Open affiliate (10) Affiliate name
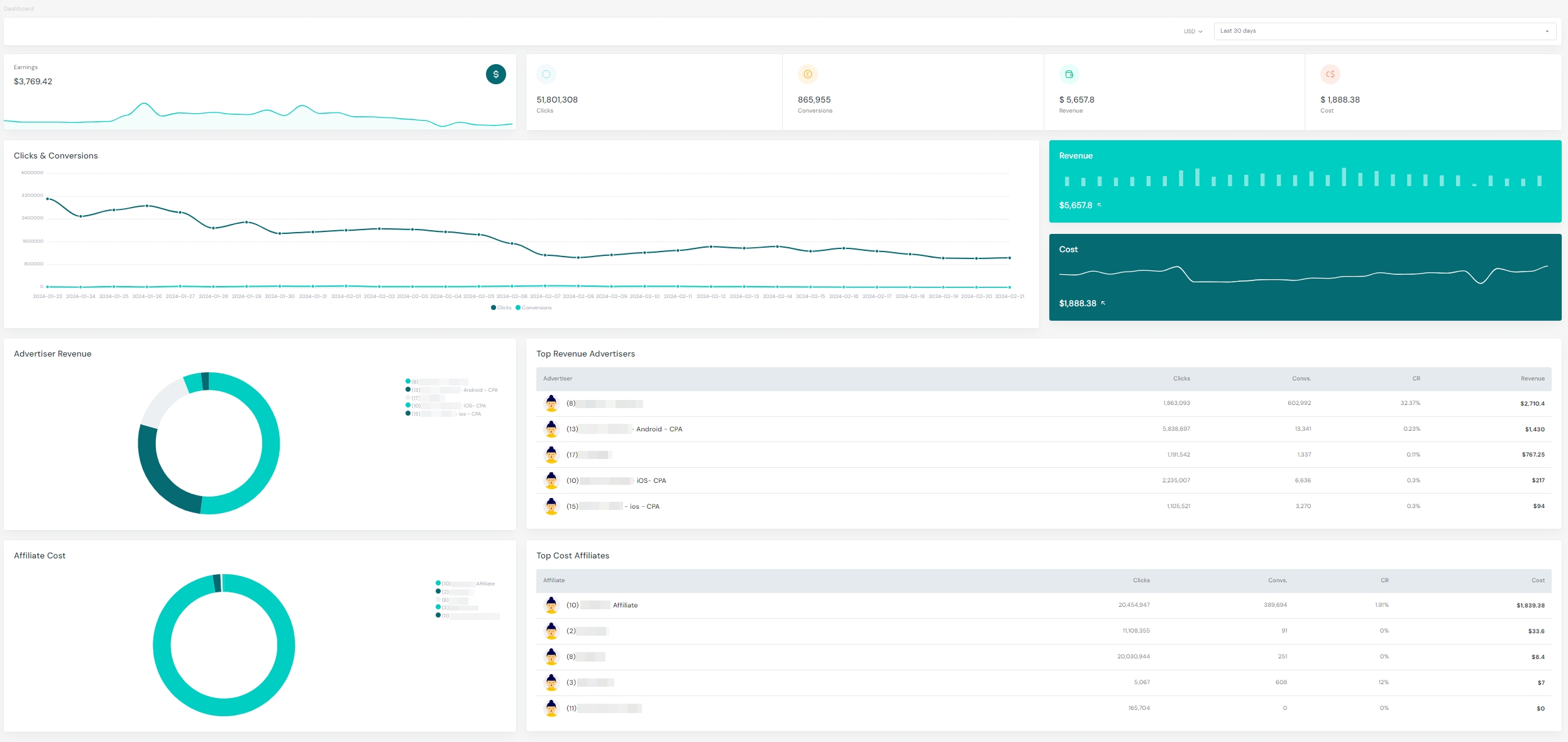 pyautogui.click(x=602, y=605)
